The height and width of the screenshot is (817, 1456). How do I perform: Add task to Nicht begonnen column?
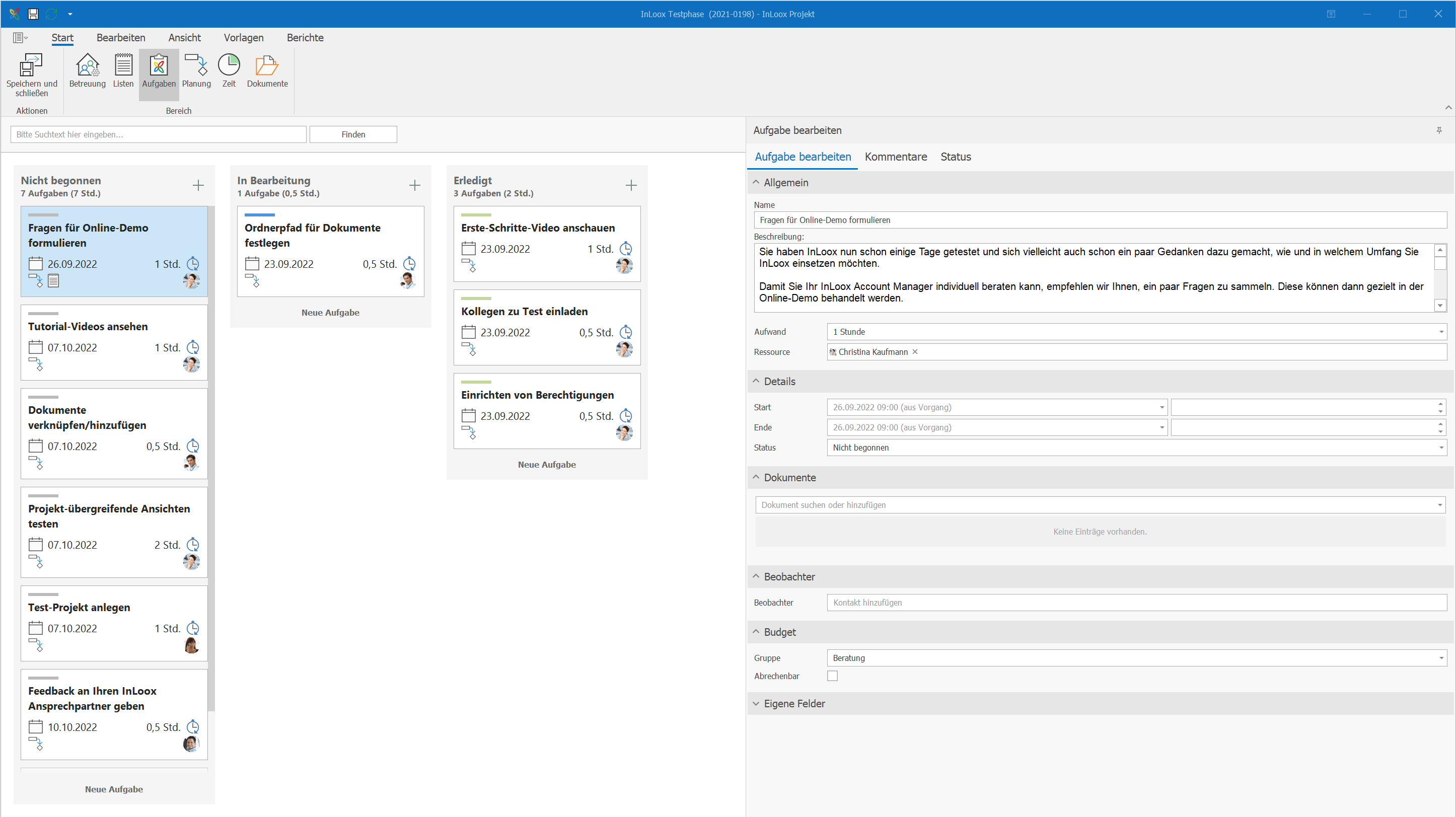[x=198, y=185]
